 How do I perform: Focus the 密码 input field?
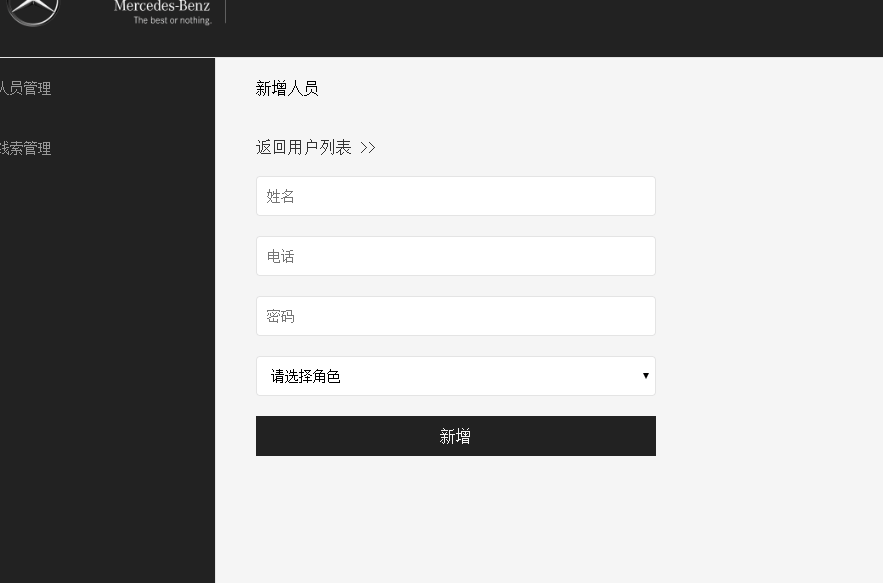click(455, 316)
